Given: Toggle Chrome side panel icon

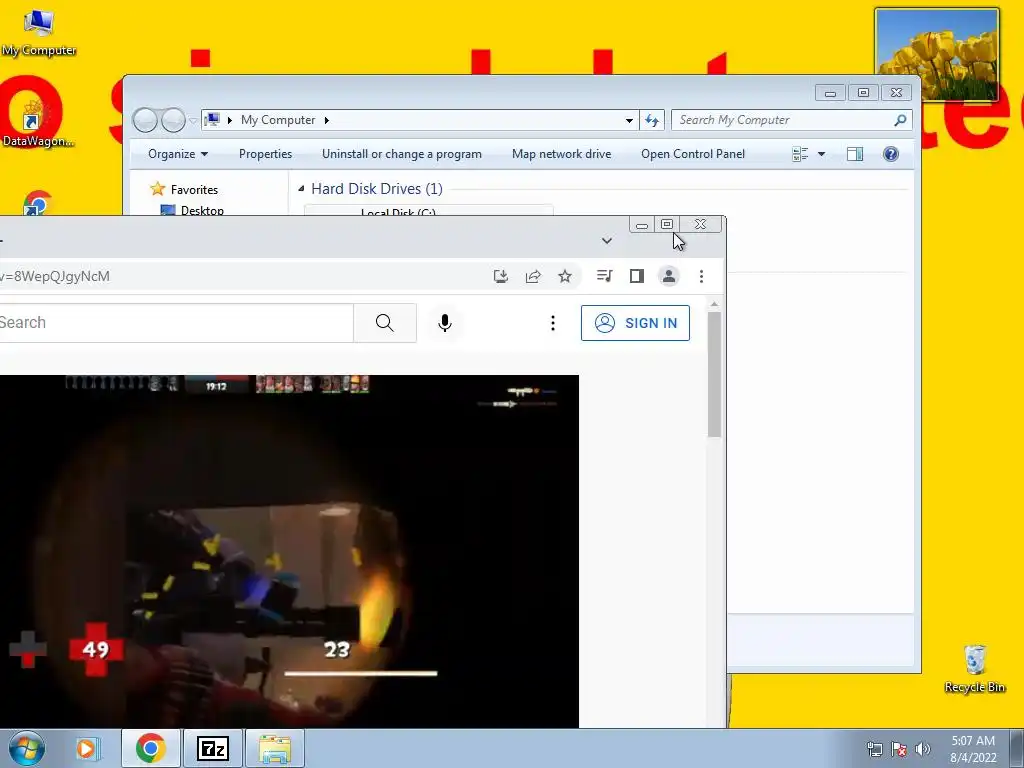Looking at the screenshot, I should pos(637,276).
